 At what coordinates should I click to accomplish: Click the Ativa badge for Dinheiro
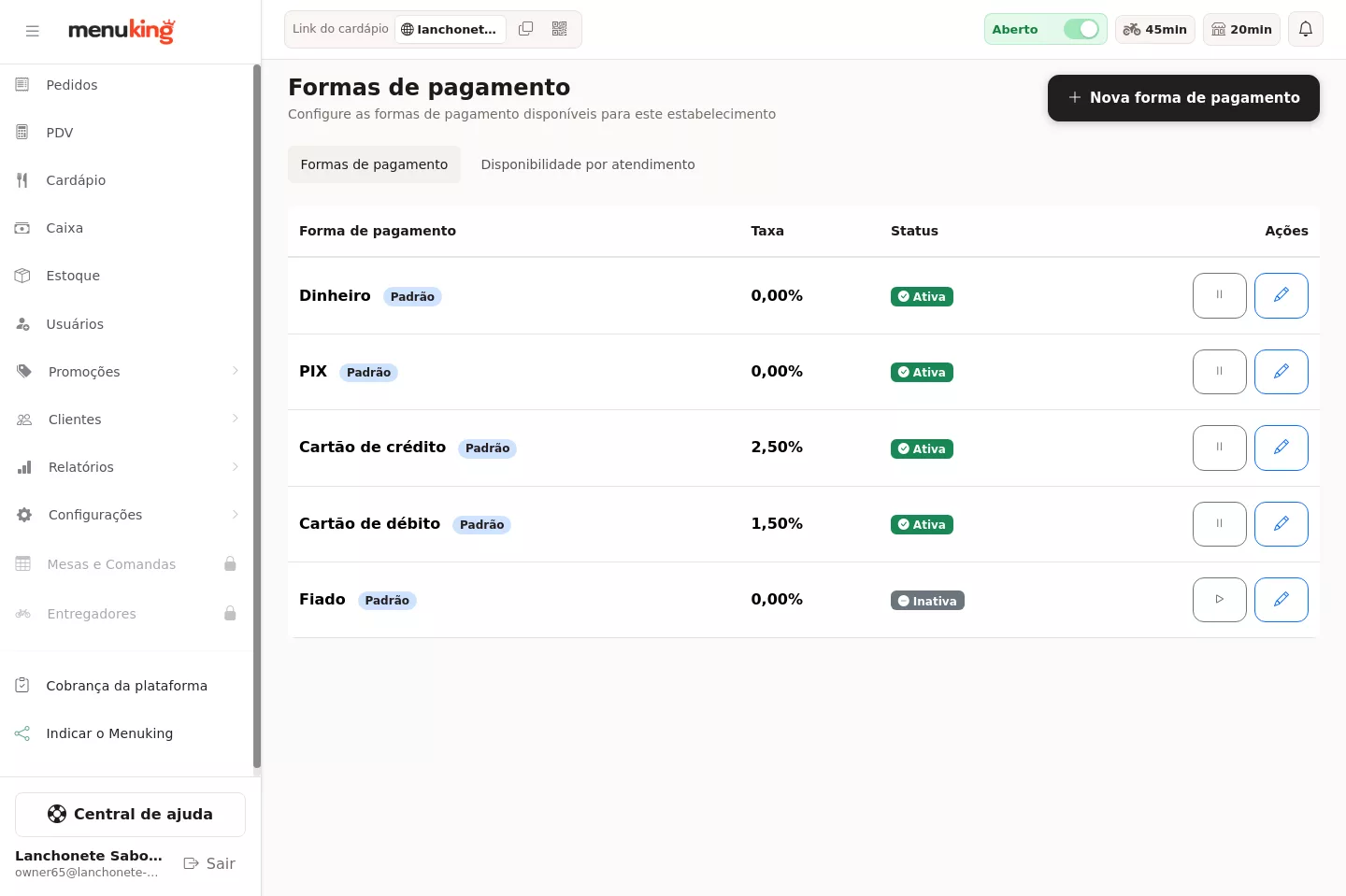[x=922, y=297]
